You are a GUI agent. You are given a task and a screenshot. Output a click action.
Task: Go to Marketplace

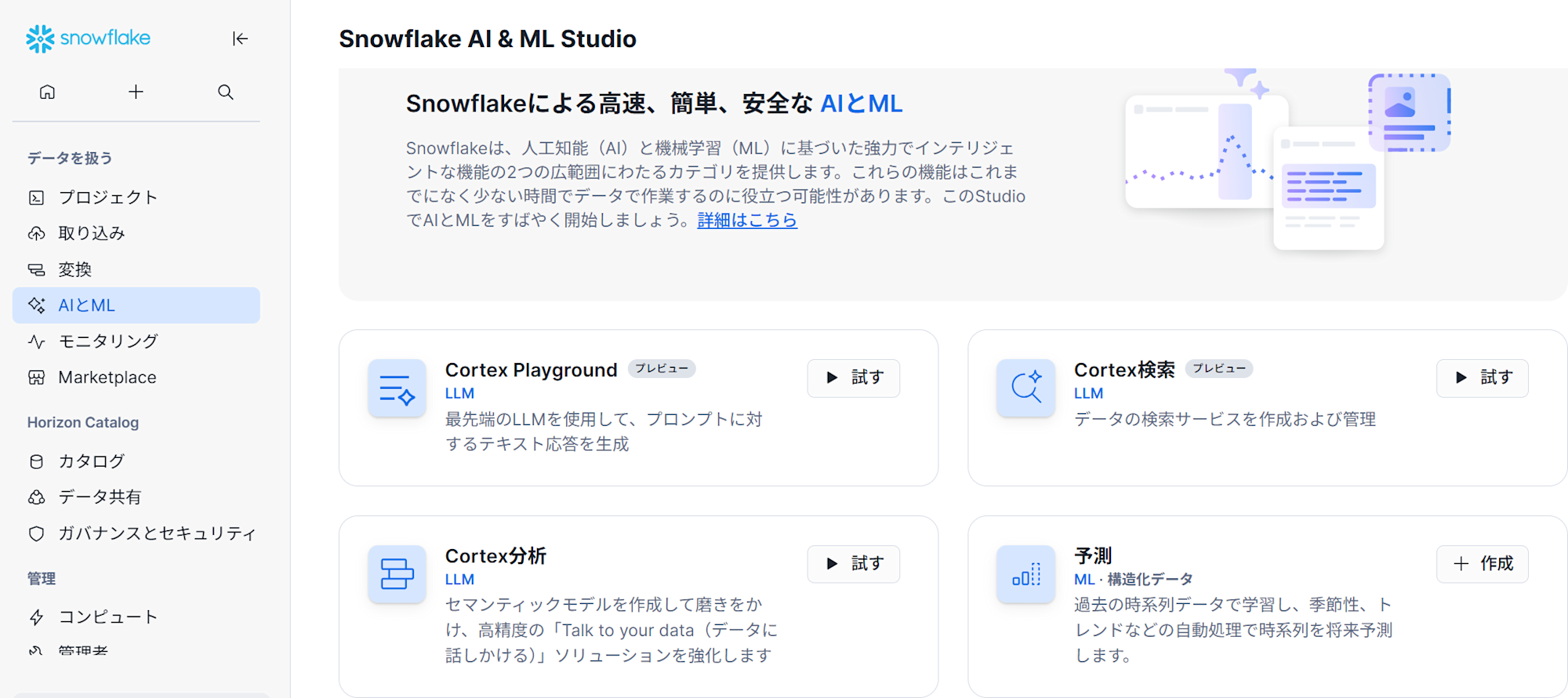pyautogui.click(x=136, y=377)
